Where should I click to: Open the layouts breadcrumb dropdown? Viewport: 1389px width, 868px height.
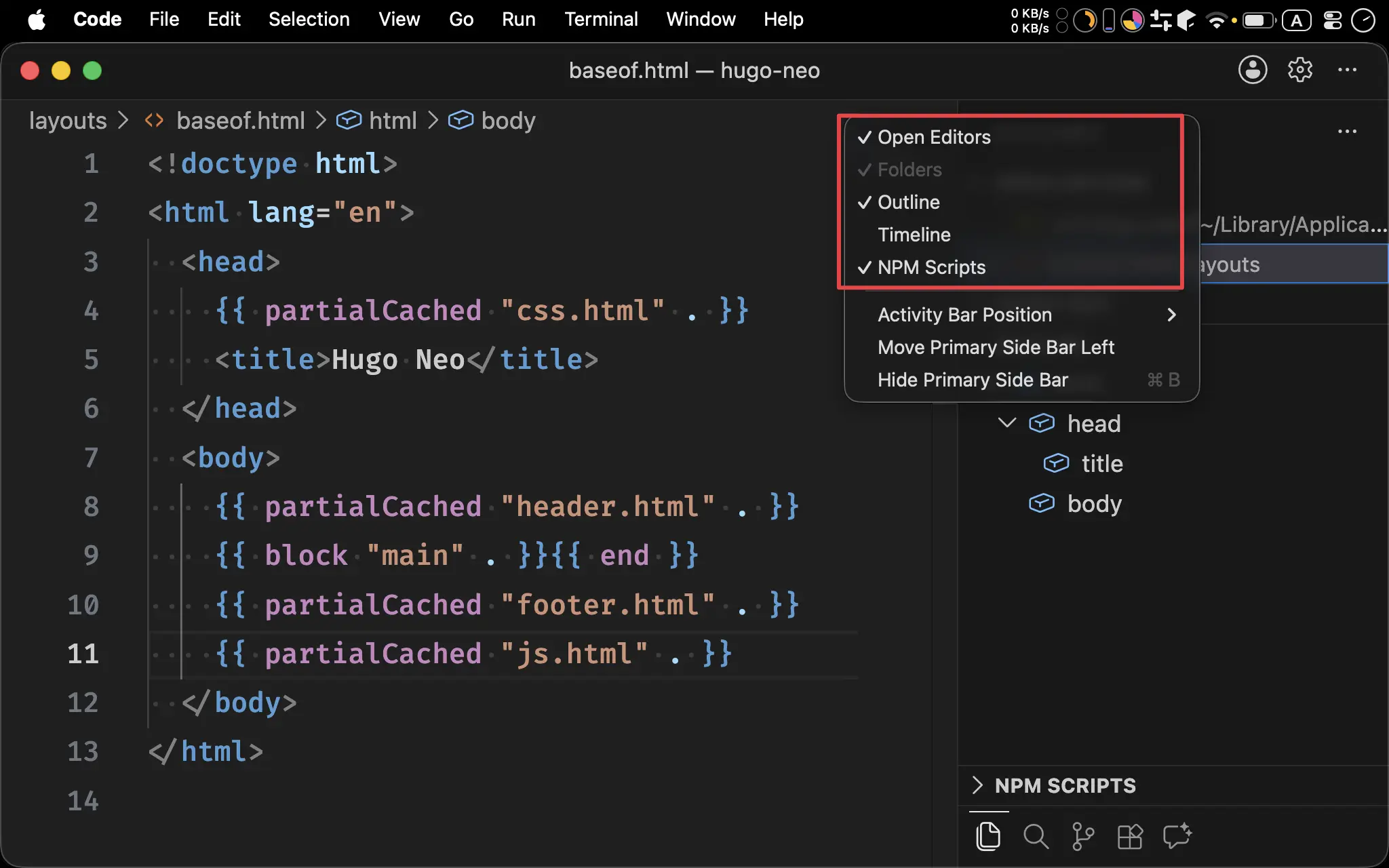click(68, 121)
